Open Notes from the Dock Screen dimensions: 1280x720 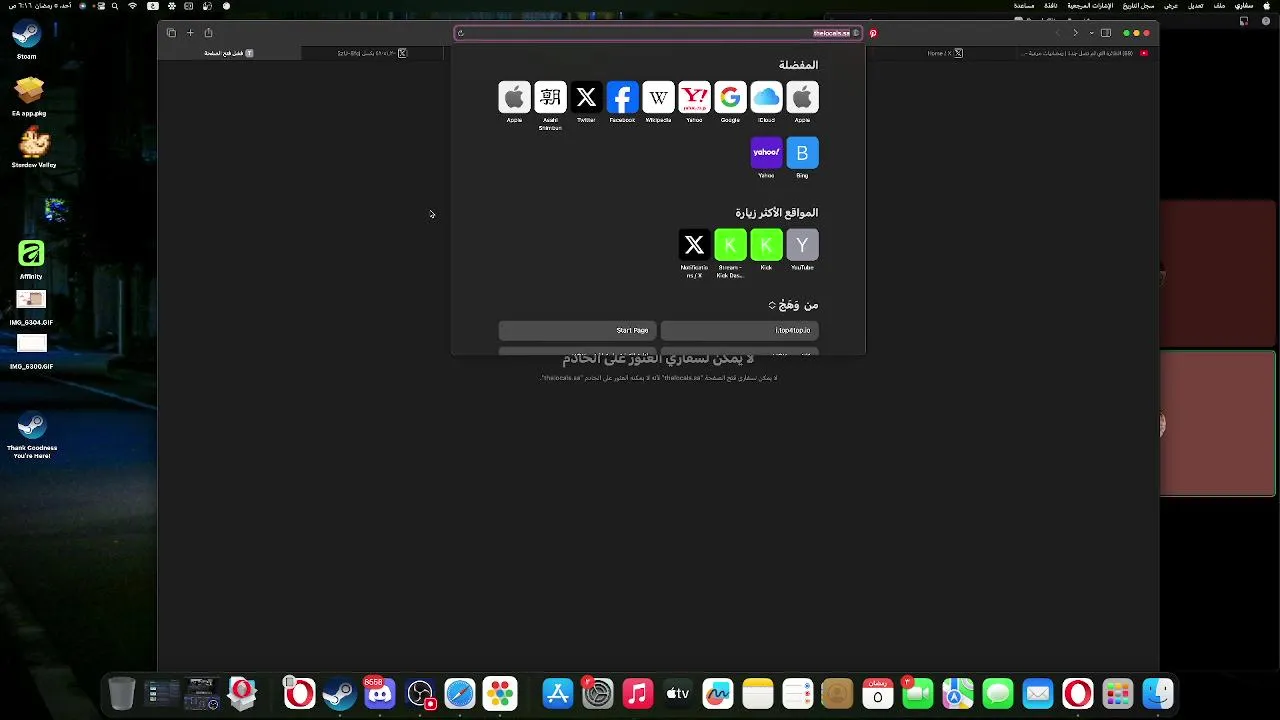click(x=758, y=693)
